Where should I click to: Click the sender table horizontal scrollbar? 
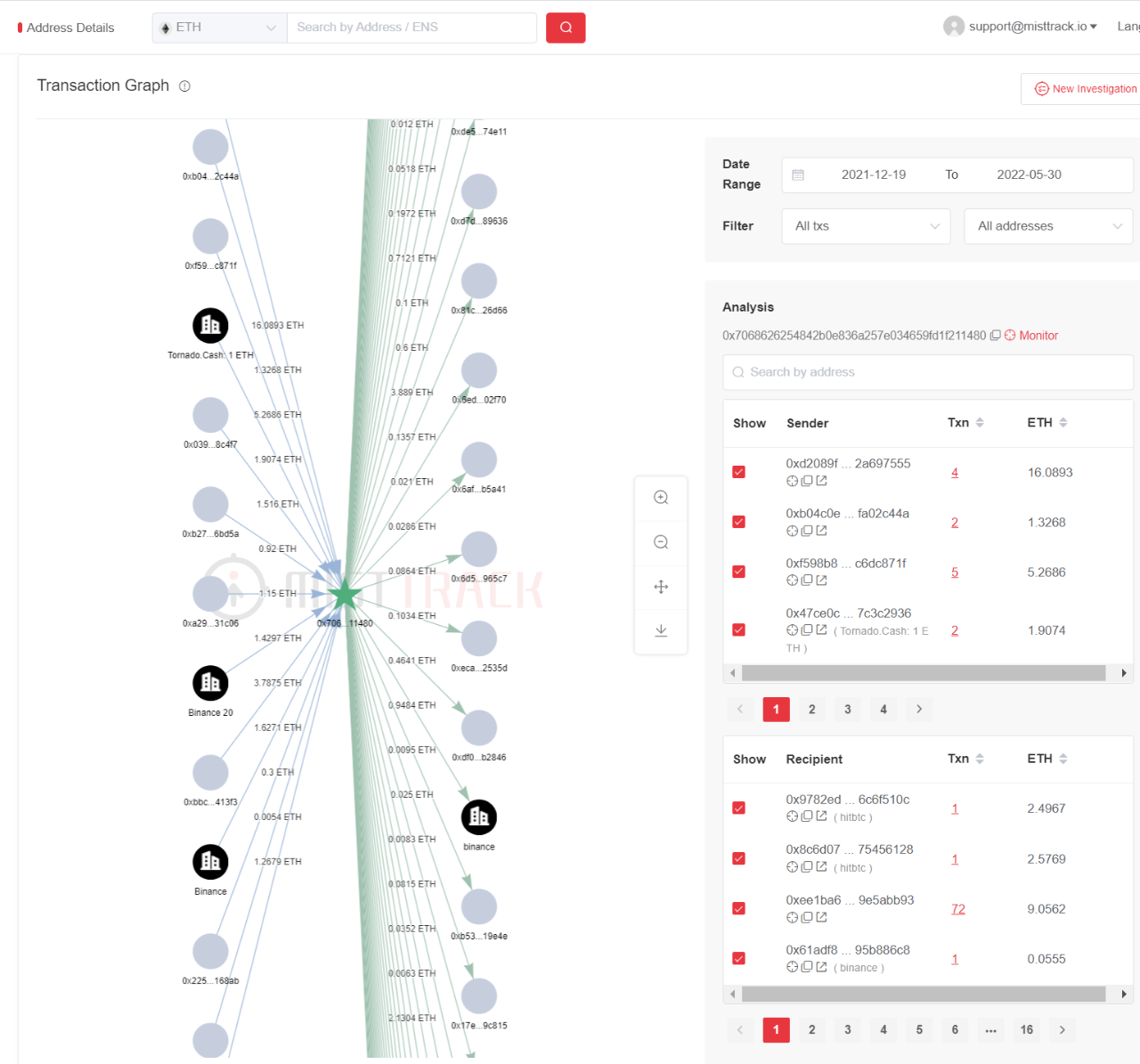pos(924,673)
